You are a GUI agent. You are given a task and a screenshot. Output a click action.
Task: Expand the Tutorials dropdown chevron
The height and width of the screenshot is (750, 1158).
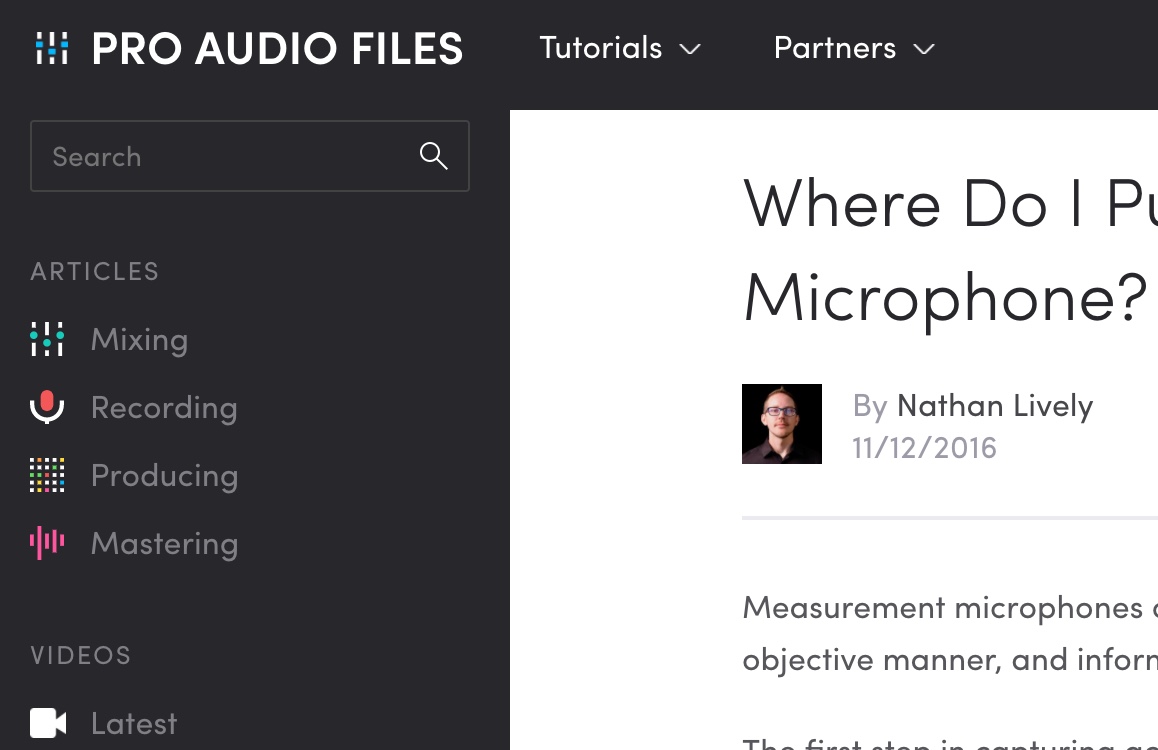[690, 49]
